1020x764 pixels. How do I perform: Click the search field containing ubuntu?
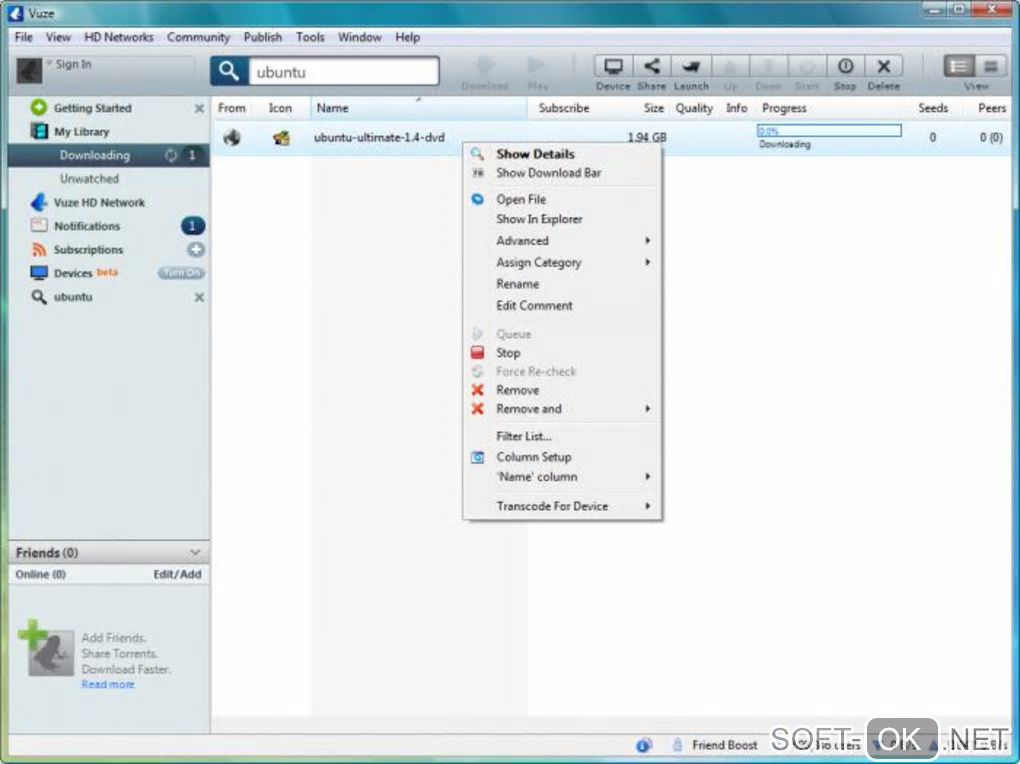344,72
